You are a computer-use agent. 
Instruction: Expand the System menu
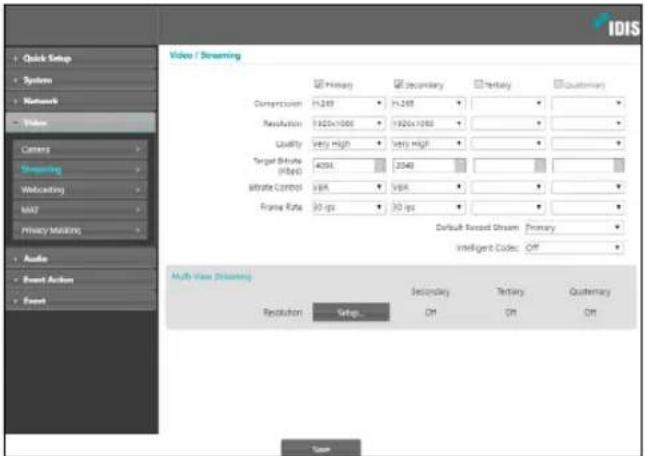pyautogui.click(x=81, y=80)
